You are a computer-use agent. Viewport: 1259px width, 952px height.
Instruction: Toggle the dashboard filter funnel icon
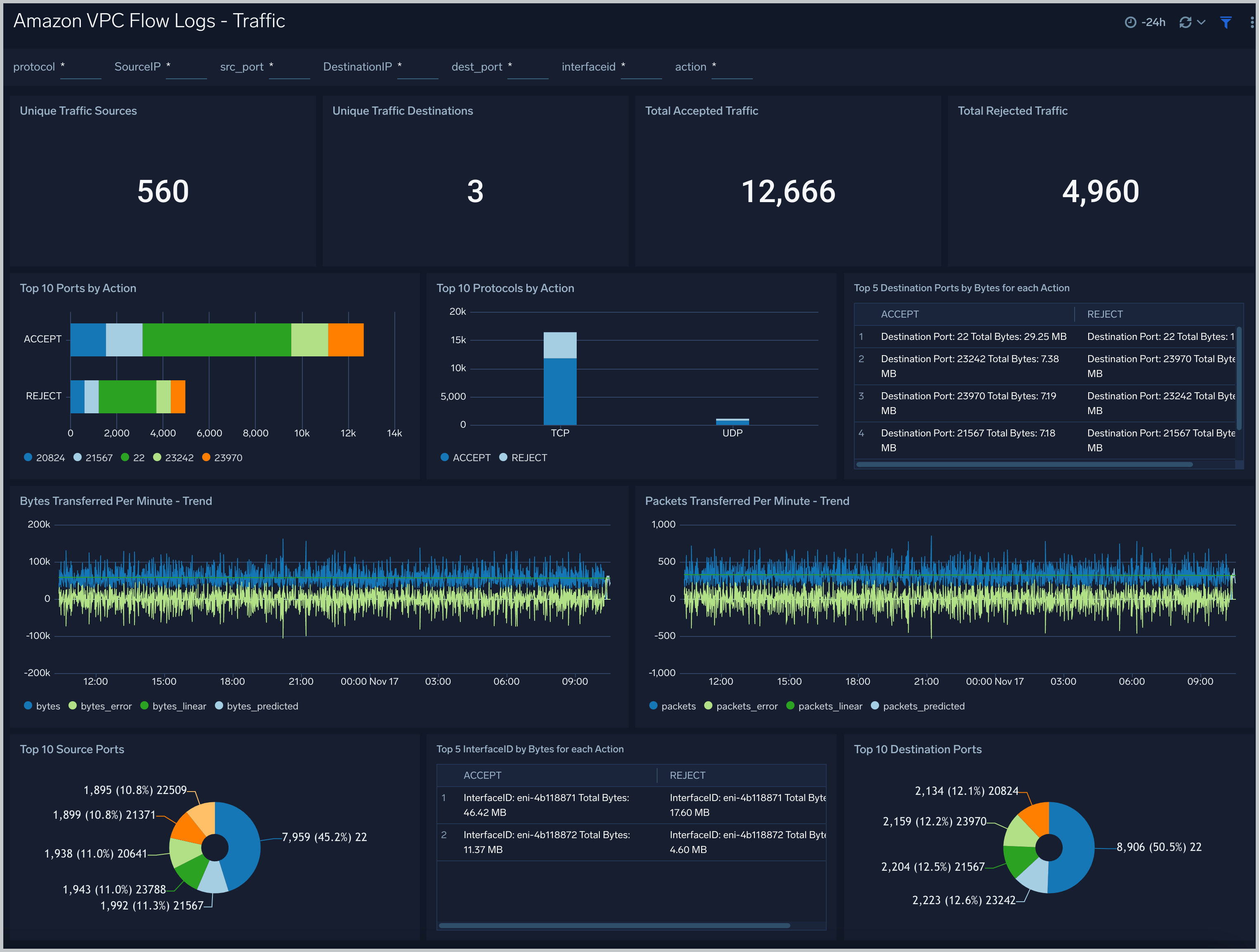click(1226, 22)
